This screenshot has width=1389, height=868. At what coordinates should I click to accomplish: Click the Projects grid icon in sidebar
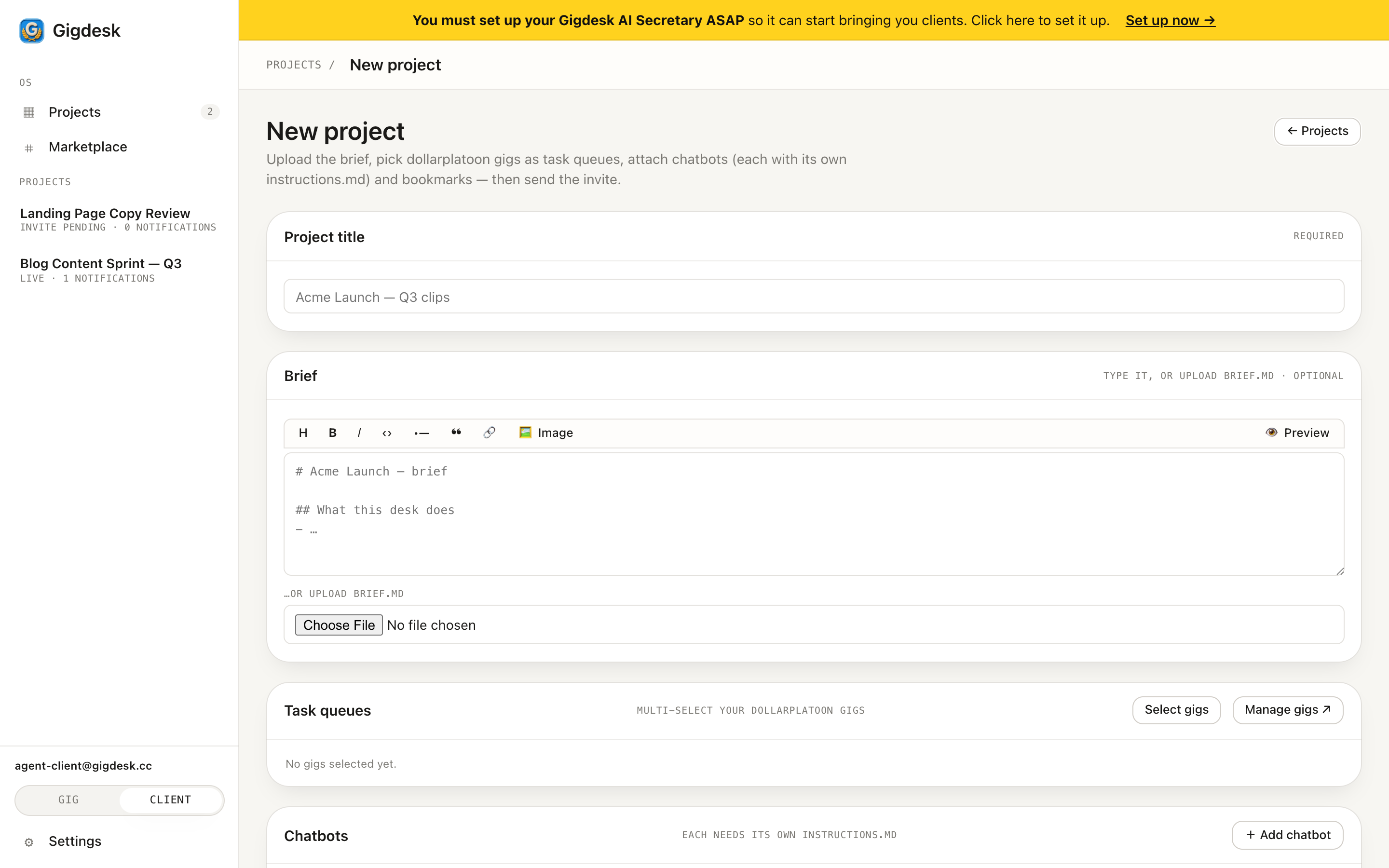[29, 112]
